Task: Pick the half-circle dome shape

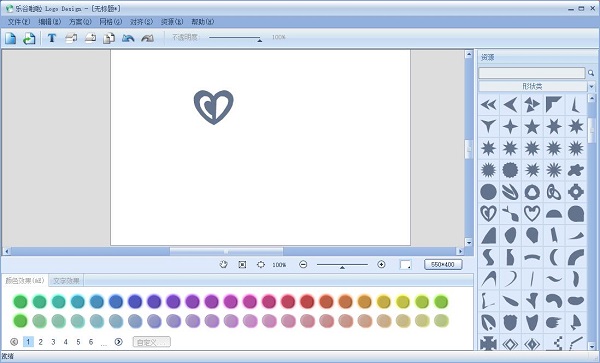Action: [554, 214]
